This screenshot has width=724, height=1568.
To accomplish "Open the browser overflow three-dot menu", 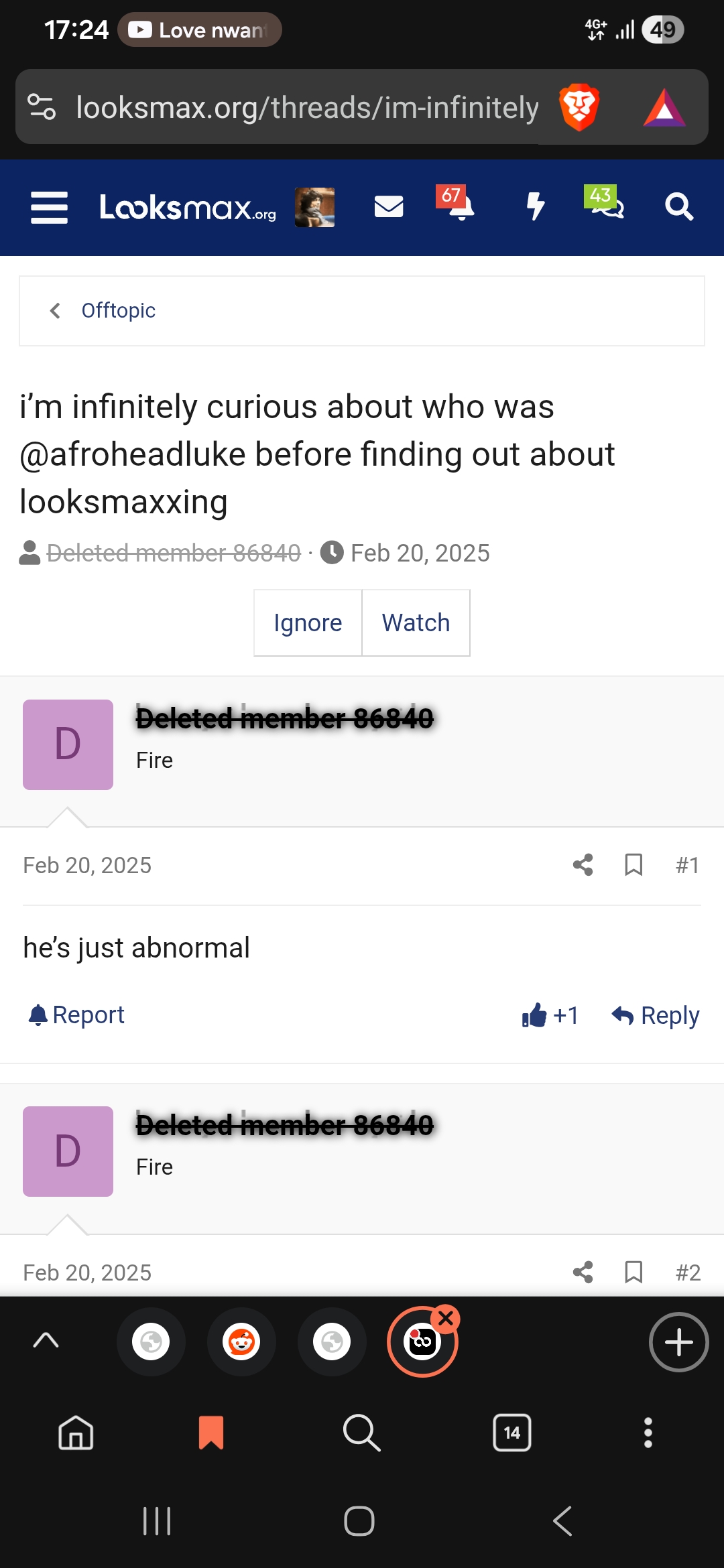I will pos(648,1433).
